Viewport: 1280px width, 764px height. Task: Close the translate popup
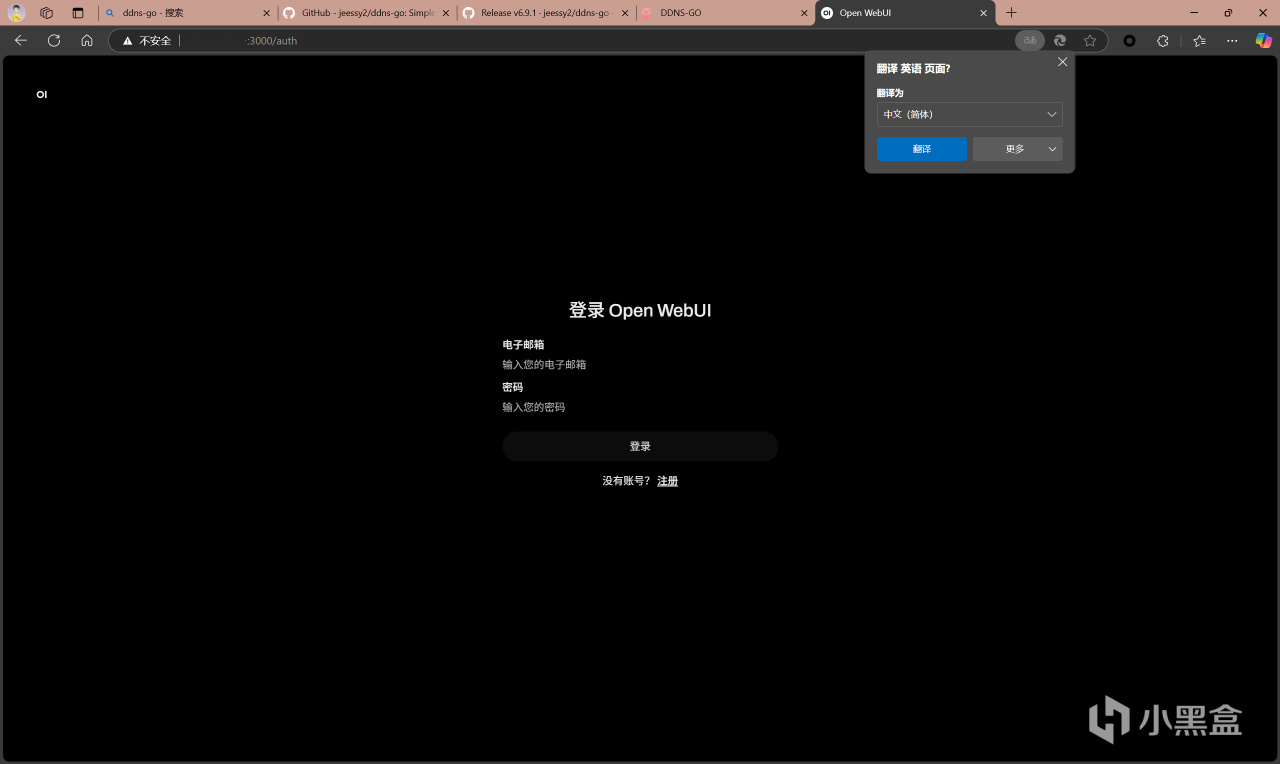coord(1063,62)
